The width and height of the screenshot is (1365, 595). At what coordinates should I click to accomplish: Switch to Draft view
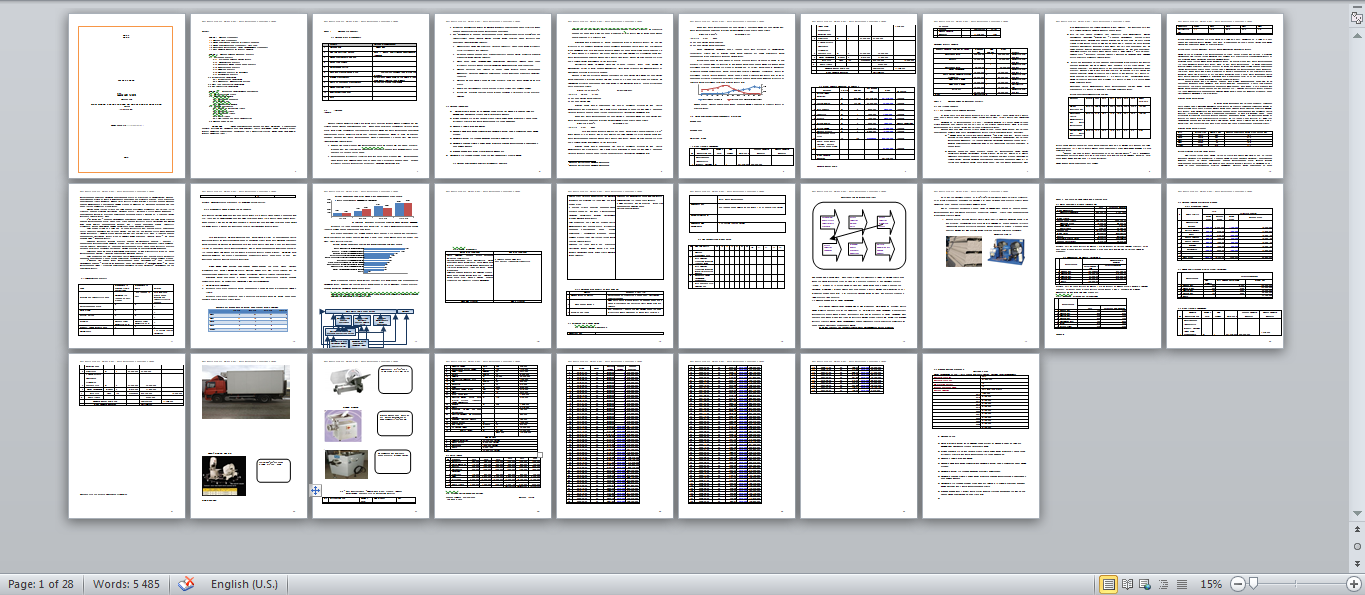point(1182,584)
